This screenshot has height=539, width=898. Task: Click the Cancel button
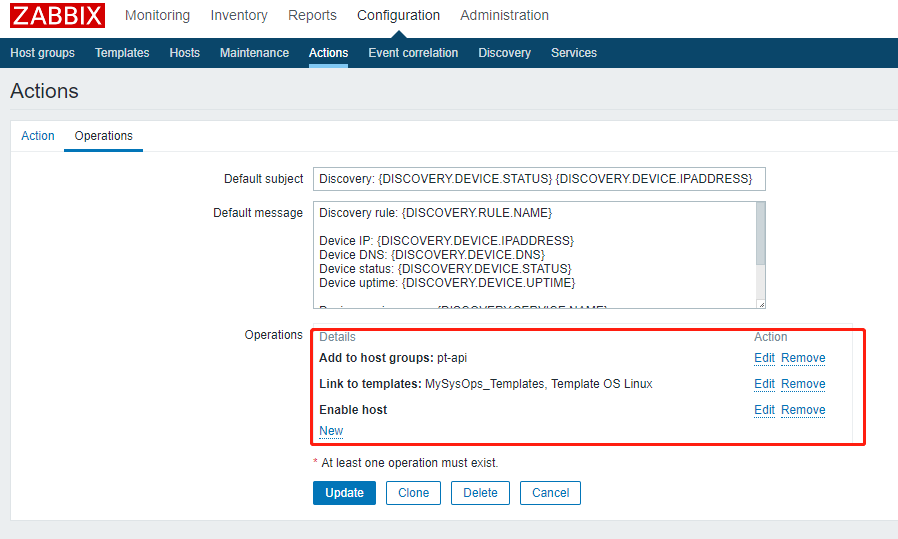coord(550,493)
